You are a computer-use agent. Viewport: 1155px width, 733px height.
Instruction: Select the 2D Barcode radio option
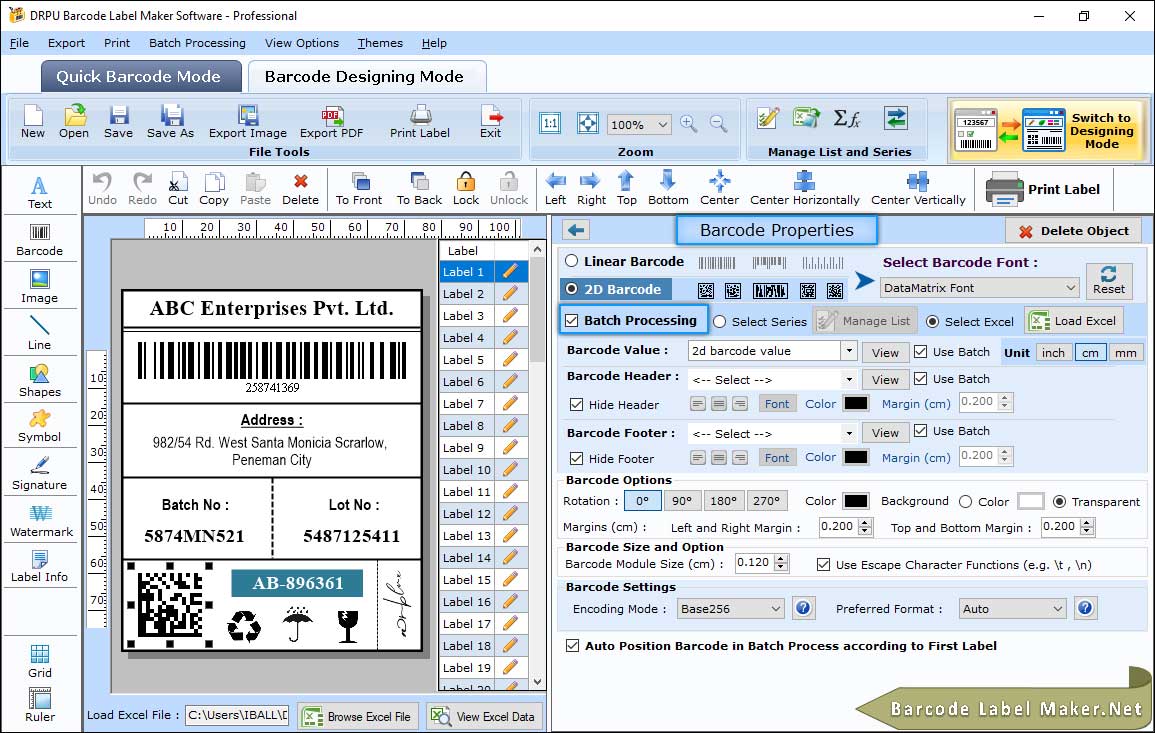point(572,289)
